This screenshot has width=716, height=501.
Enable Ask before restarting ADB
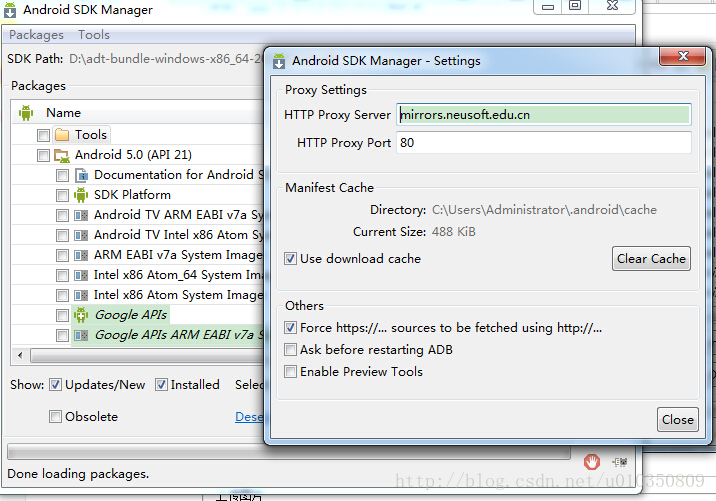290,350
